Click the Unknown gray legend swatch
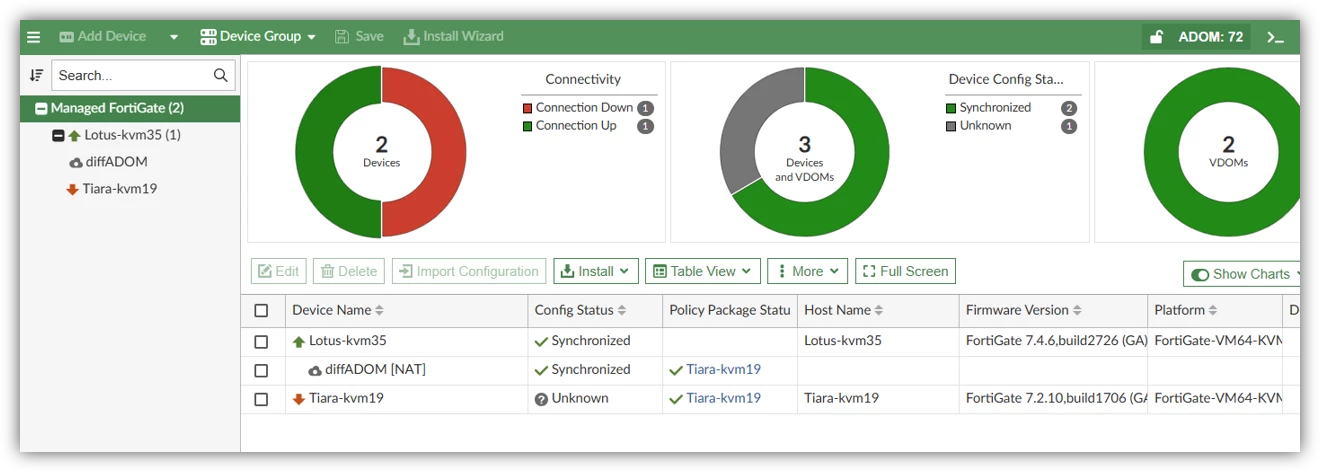This screenshot has width=1320, height=472. click(951, 126)
